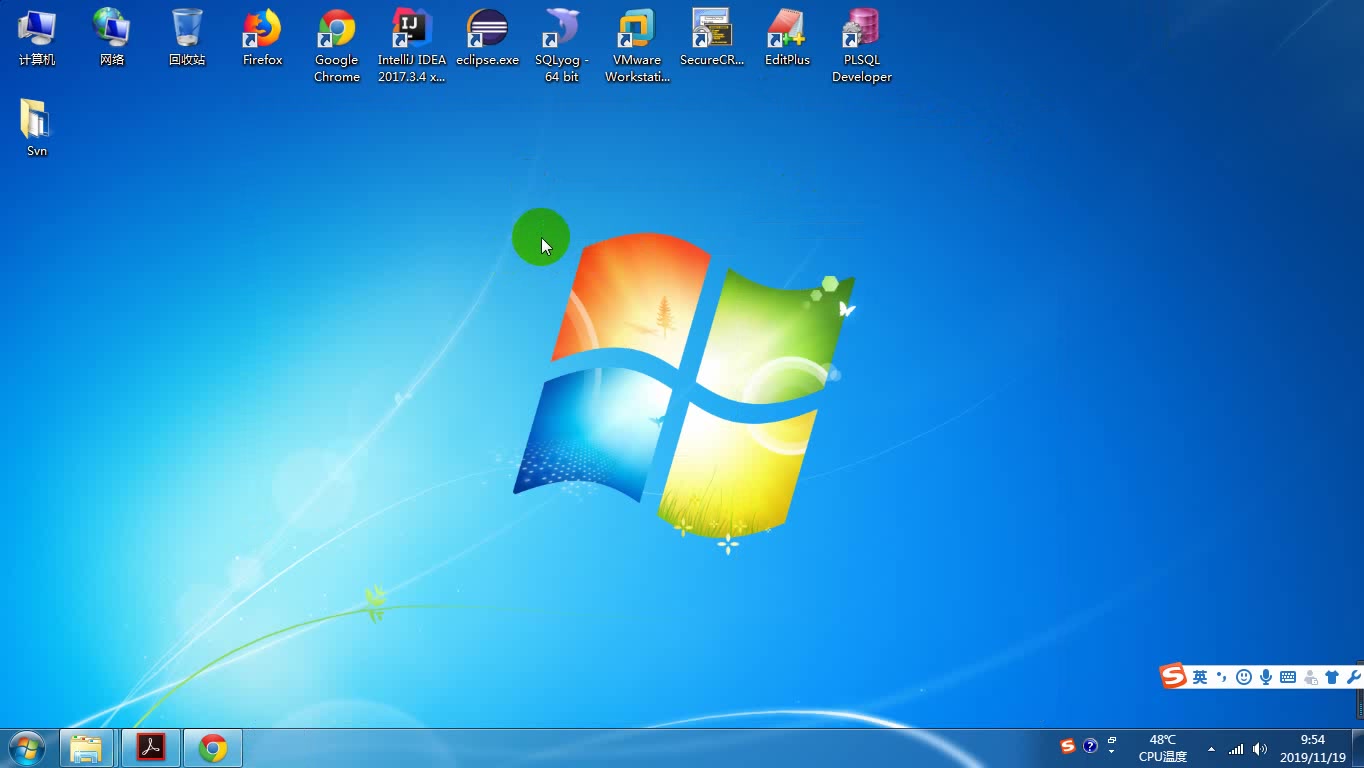Select the SecureCRT desktop shortcut

click(712, 38)
